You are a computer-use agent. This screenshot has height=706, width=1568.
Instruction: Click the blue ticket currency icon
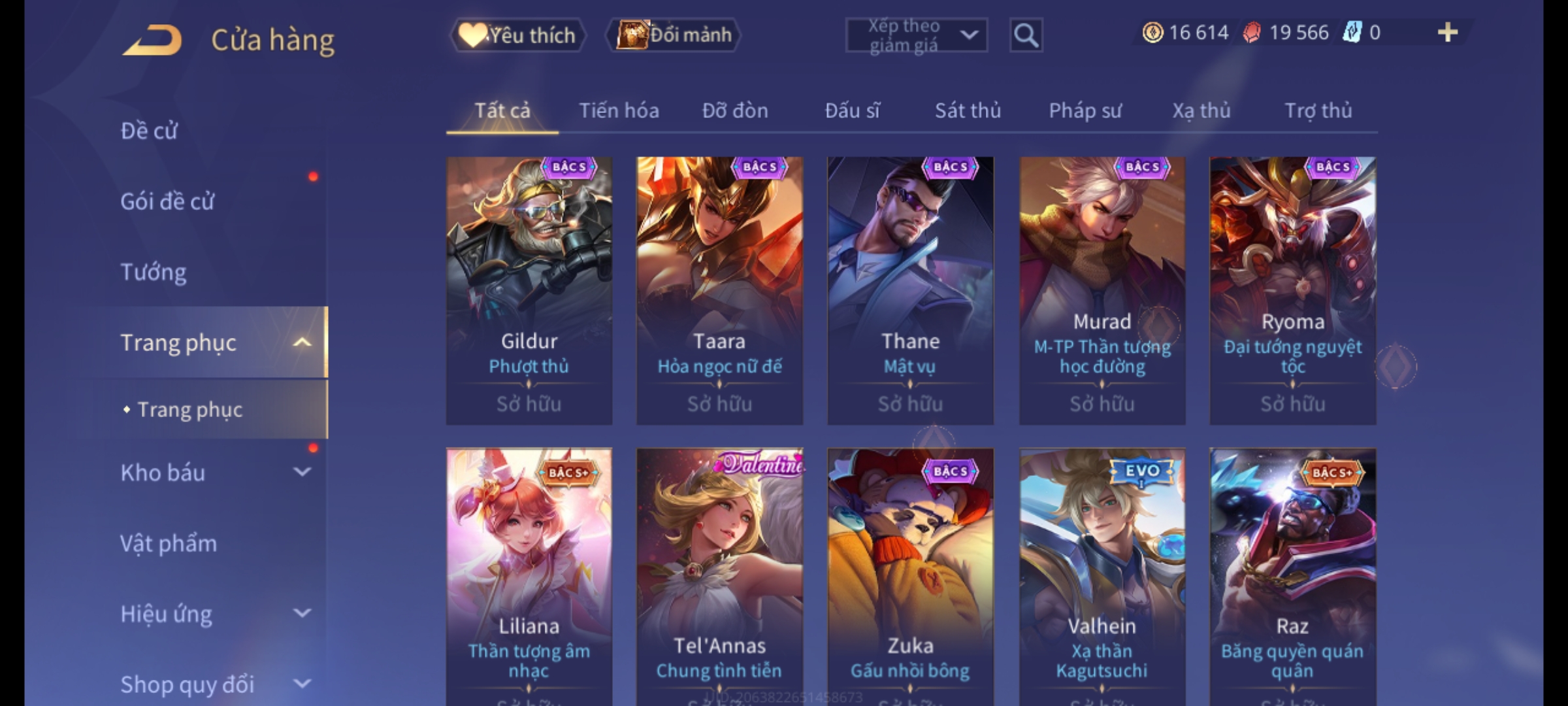click(1351, 33)
